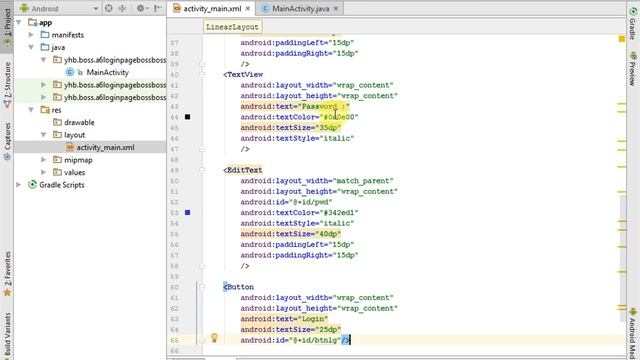This screenshot has height=360, width=640.
Task: Close the activity_main.xml tab
Action: click(248, 9)
